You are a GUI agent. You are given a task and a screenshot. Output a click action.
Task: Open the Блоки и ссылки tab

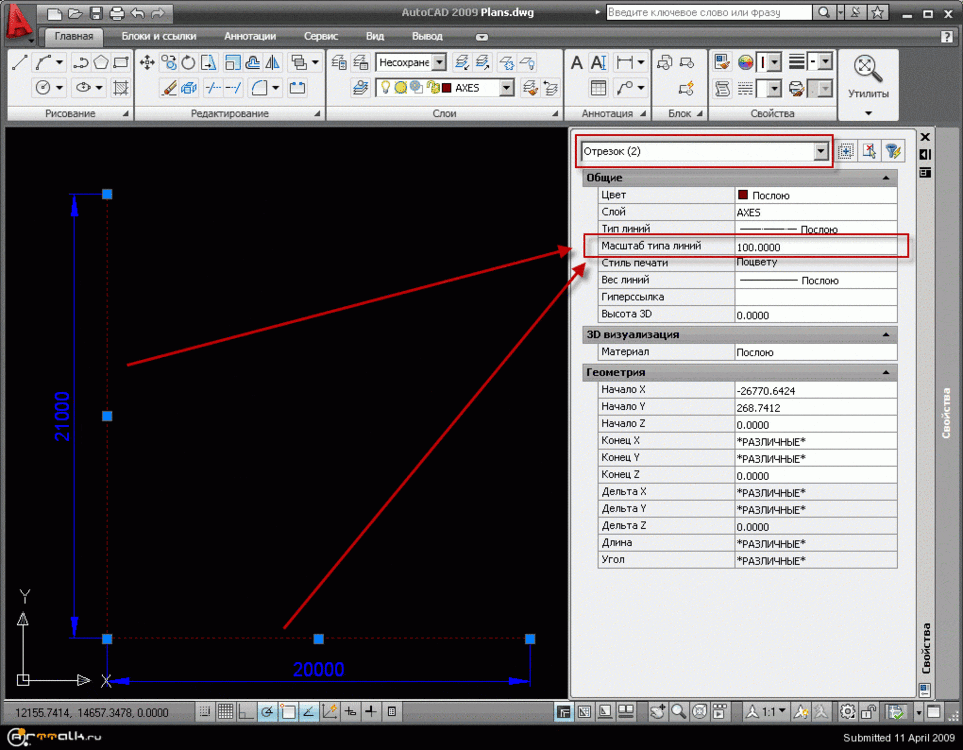coord(158,36)
